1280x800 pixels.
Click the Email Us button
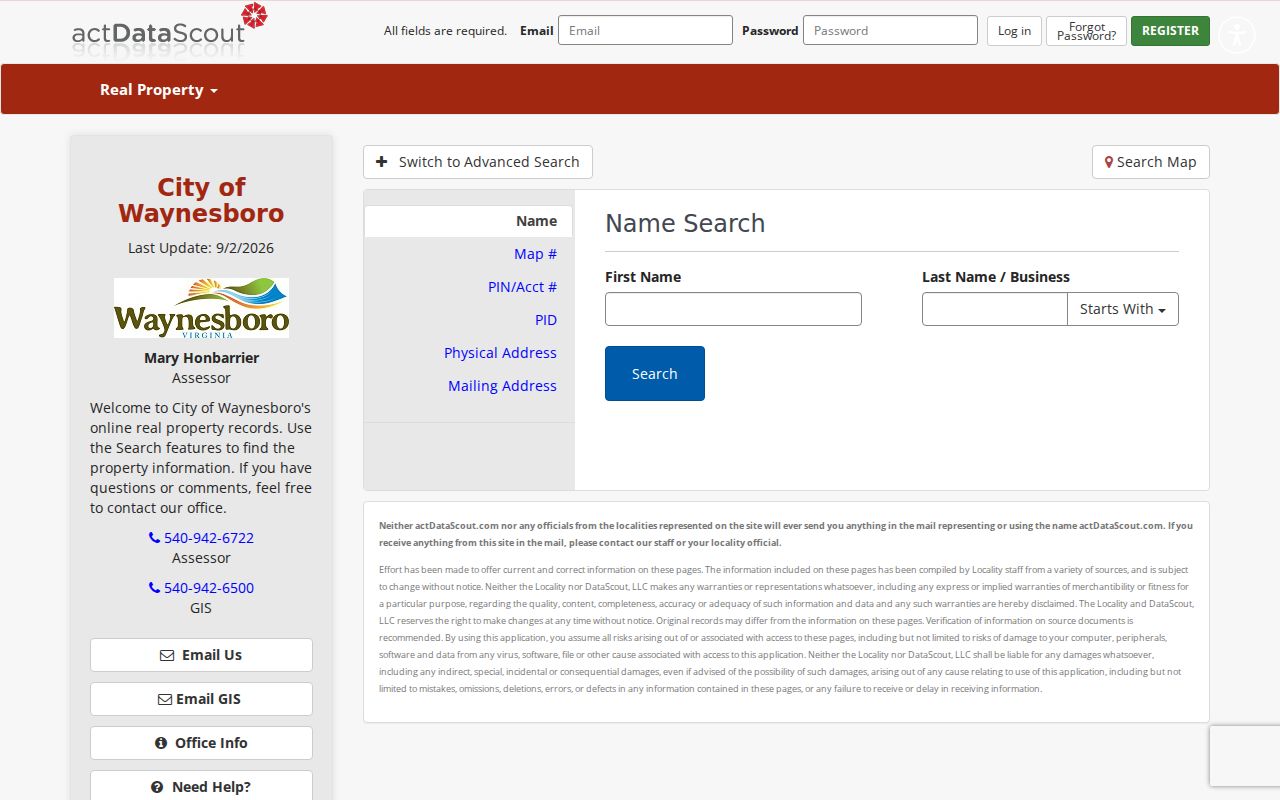201,655
